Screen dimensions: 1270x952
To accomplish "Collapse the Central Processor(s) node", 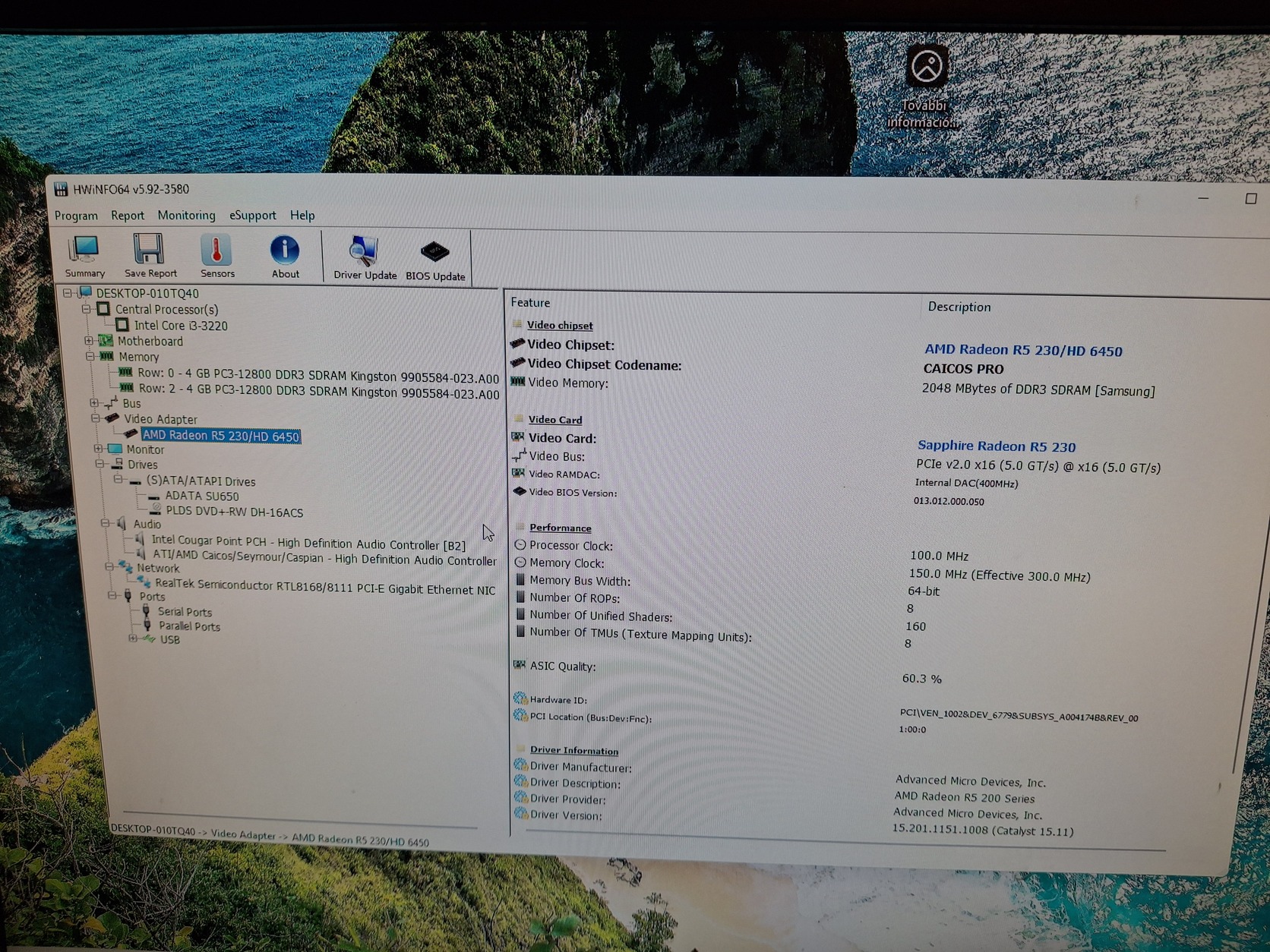I will pos(87,309).
